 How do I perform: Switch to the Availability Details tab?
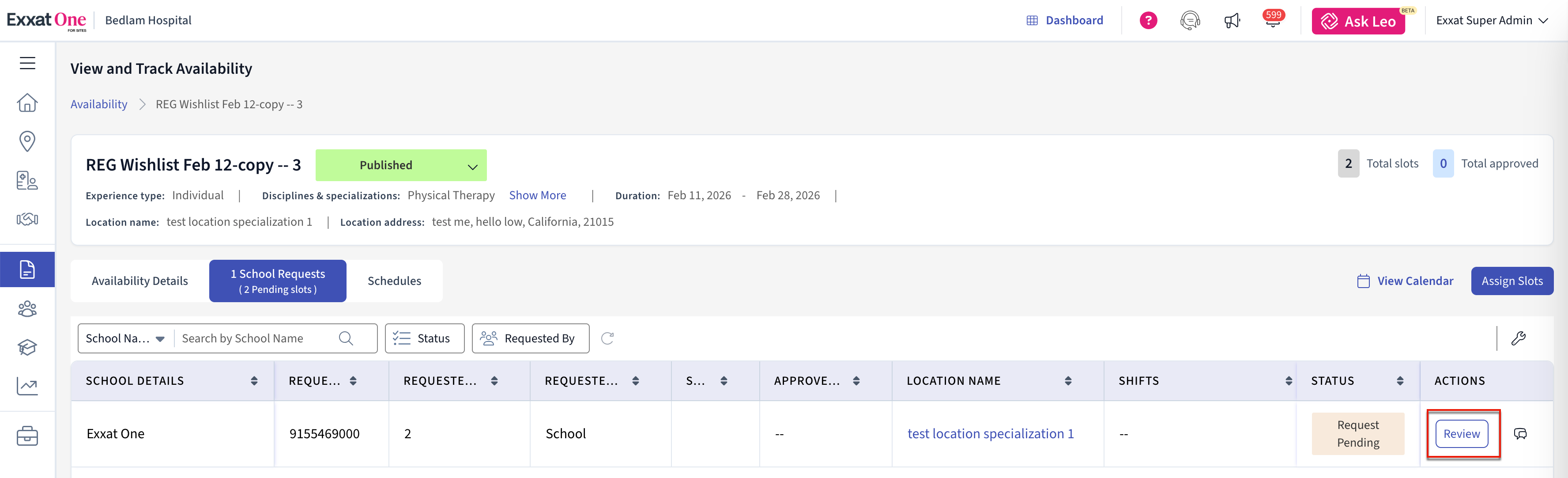pos(140,281)
